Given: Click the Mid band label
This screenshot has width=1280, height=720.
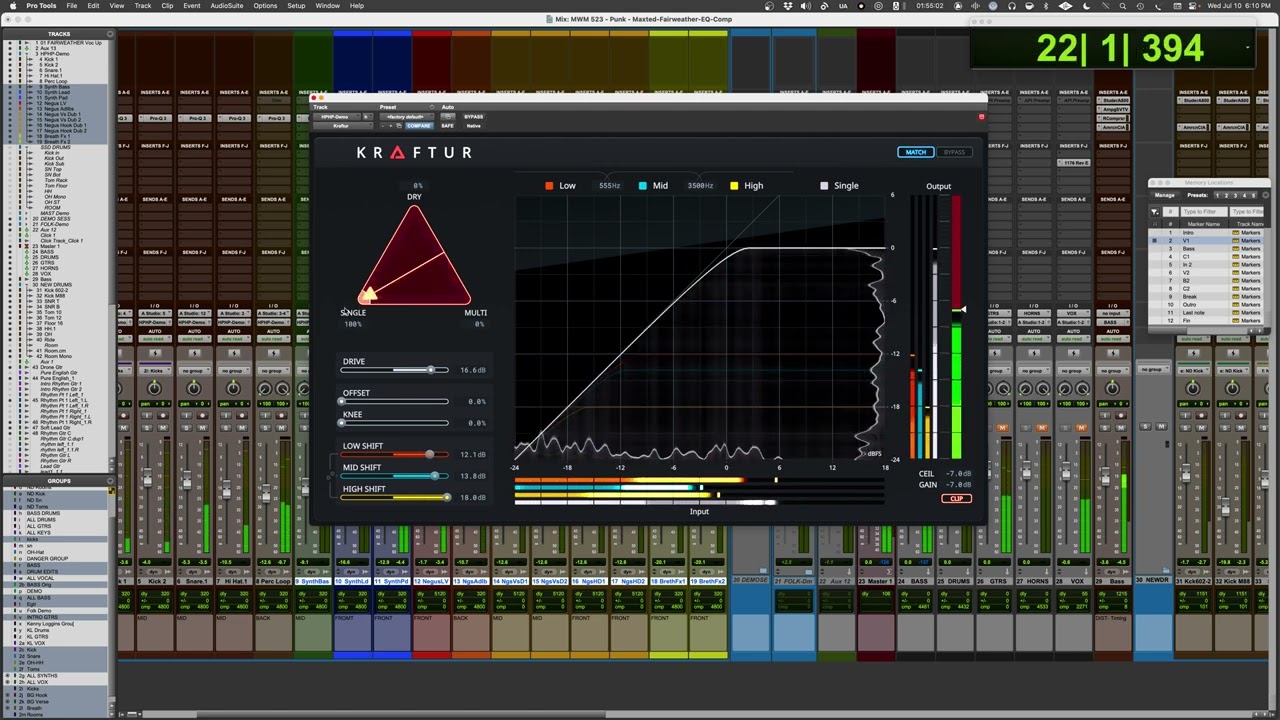Looking at the screenshot, I should (660, 186).
